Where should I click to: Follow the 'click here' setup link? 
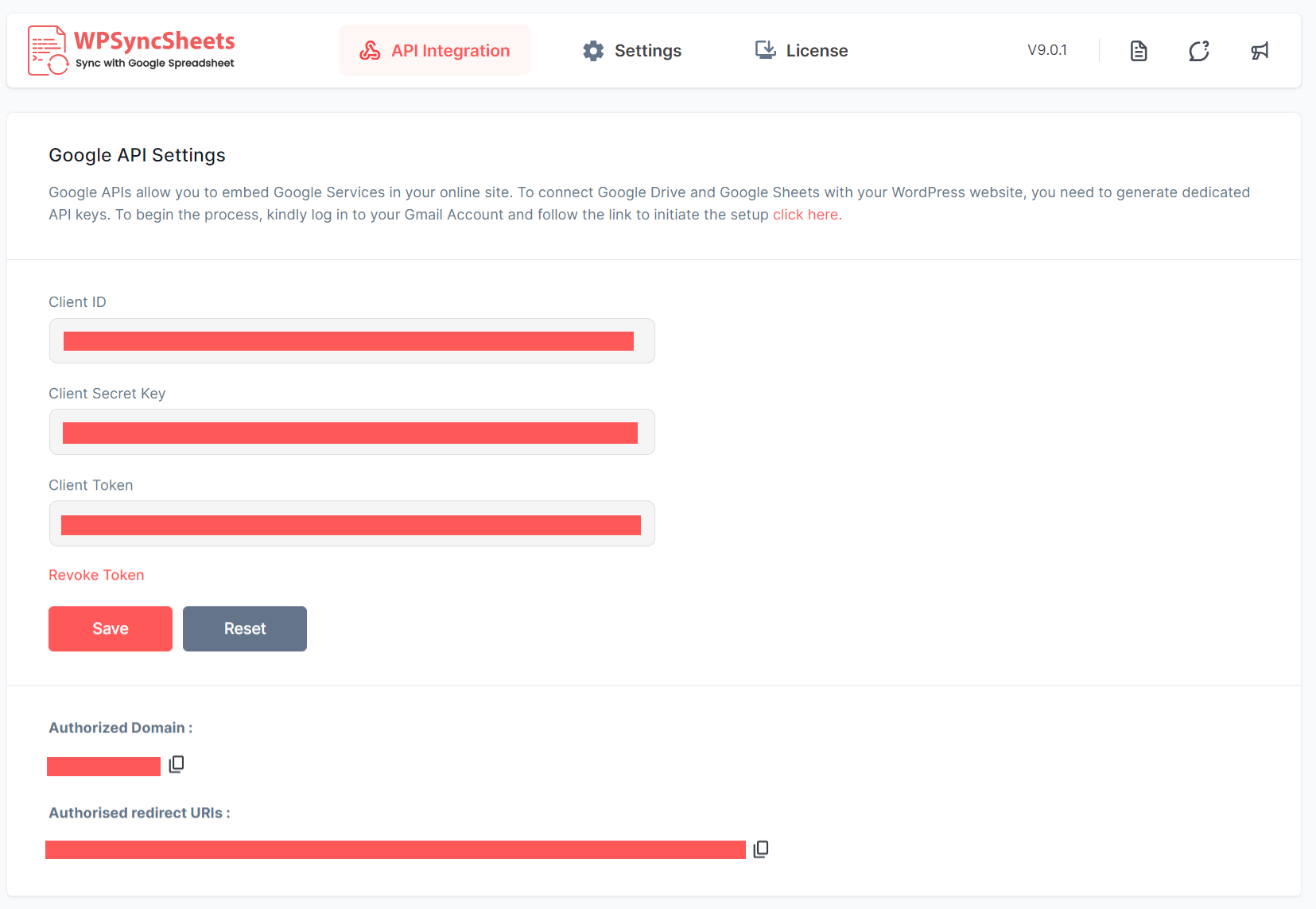(x=806, y=215)
